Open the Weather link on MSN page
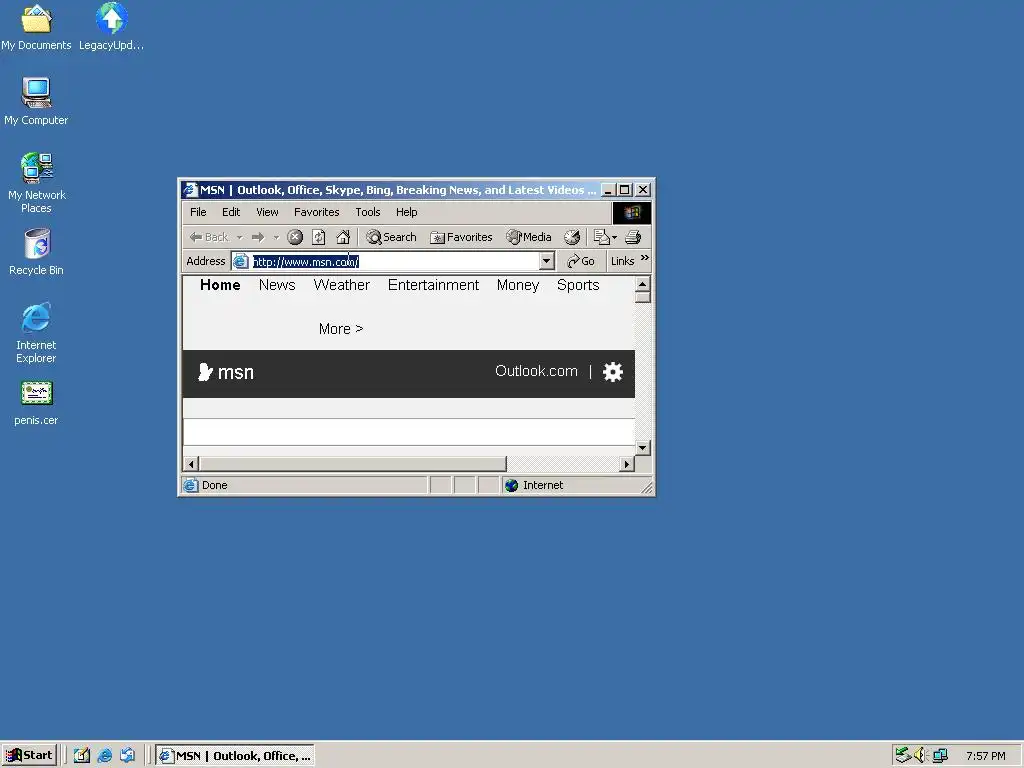This screenshot has height=768, width=1024. pyautogui.click(x=342, y=285)
